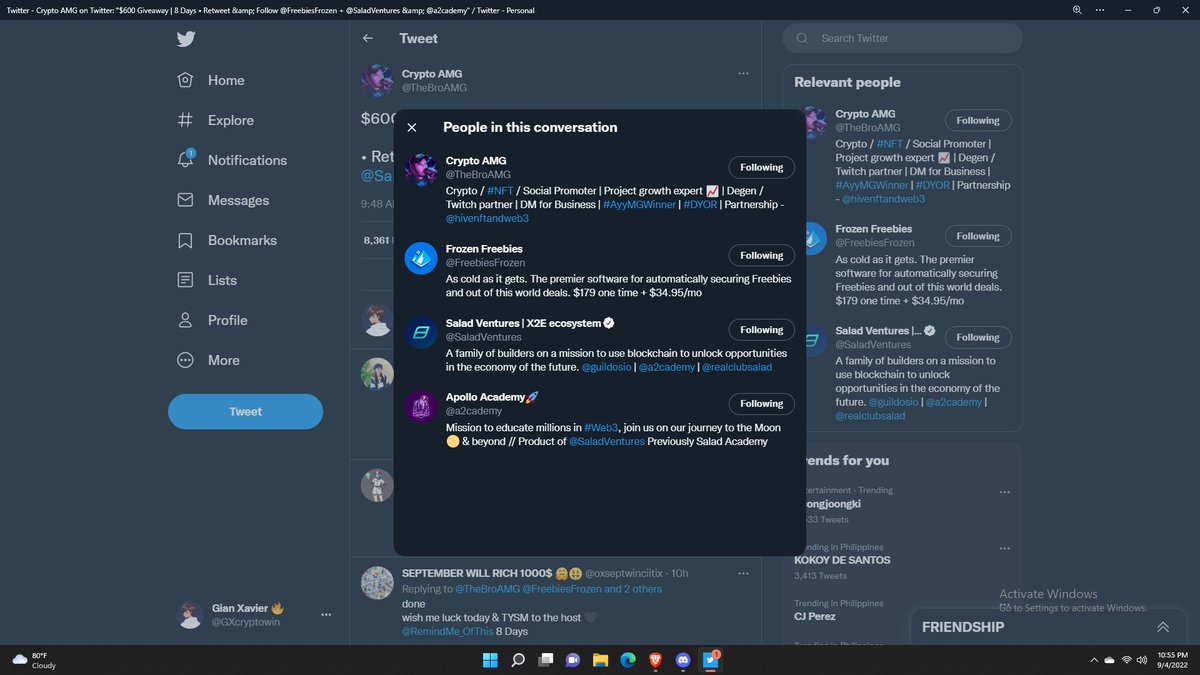Click Frozen Freebies avatar in the dialog
Image resolution: width=1200 pixels, height=675 pixels.
click(x=420, y=258)
